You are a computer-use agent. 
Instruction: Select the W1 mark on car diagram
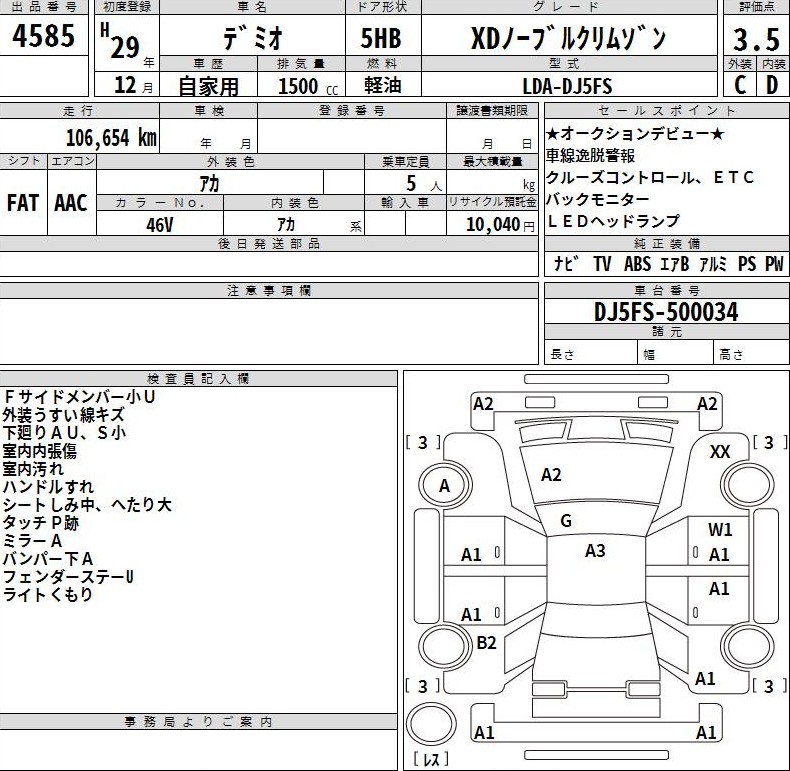[x=720, y=530]
